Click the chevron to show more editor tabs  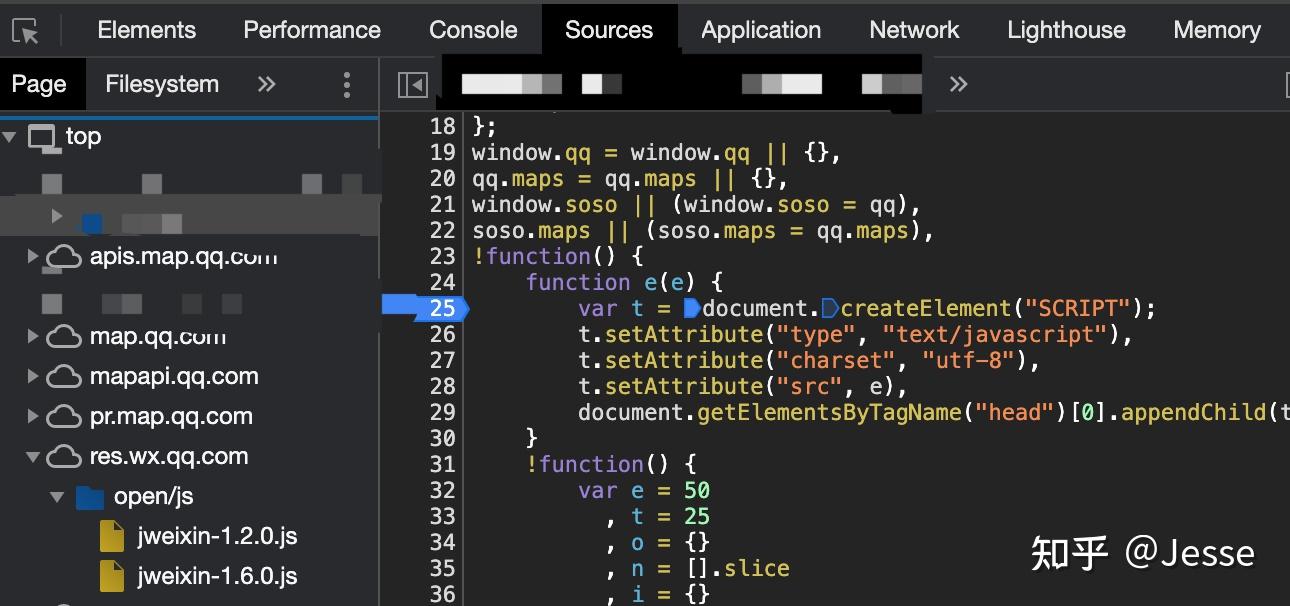pyautogui.click(x=957, y=84)
